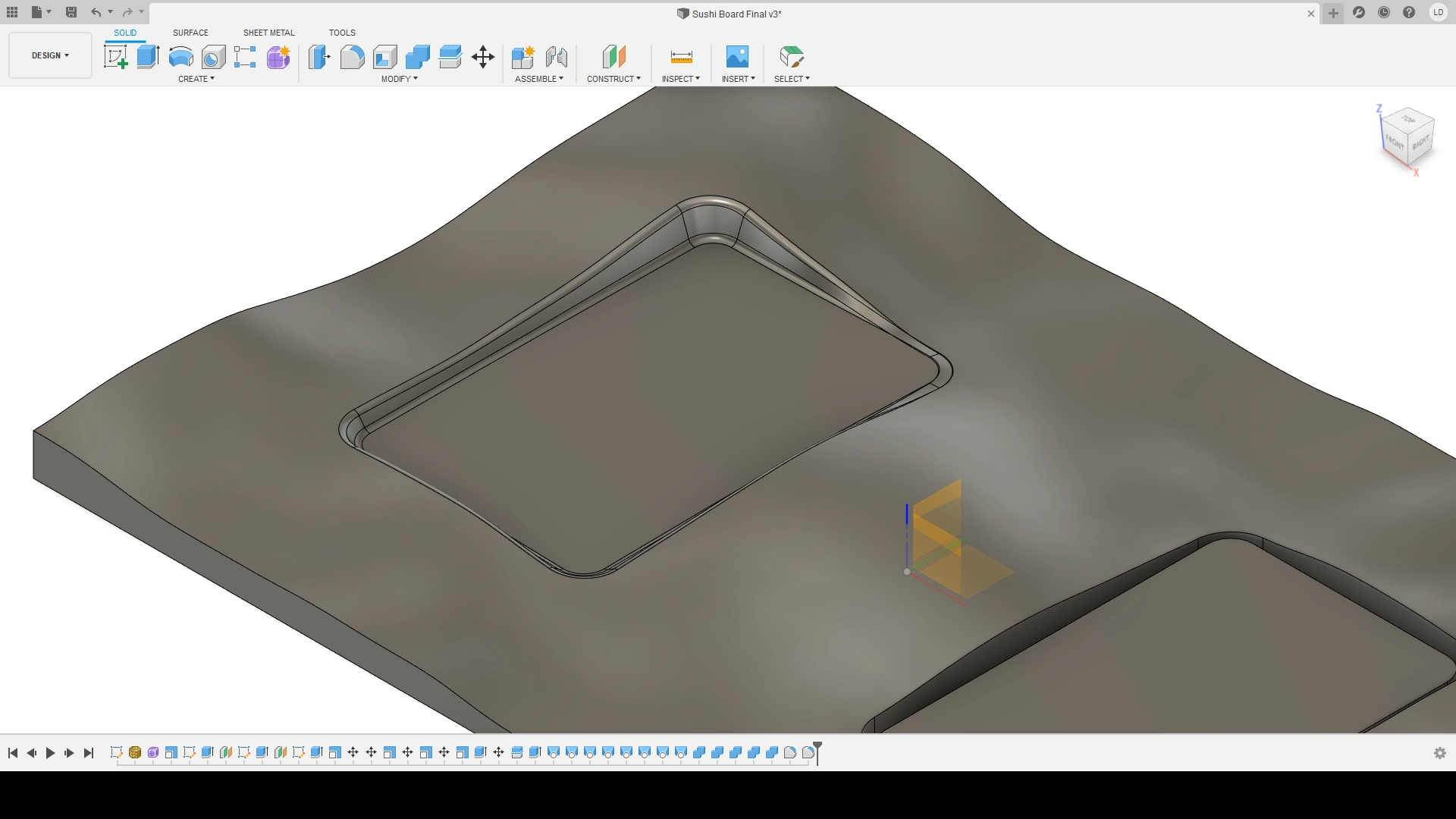Play through the design timeline
The height and width of the screenshot is (819, 1456).
click(50, 753)
